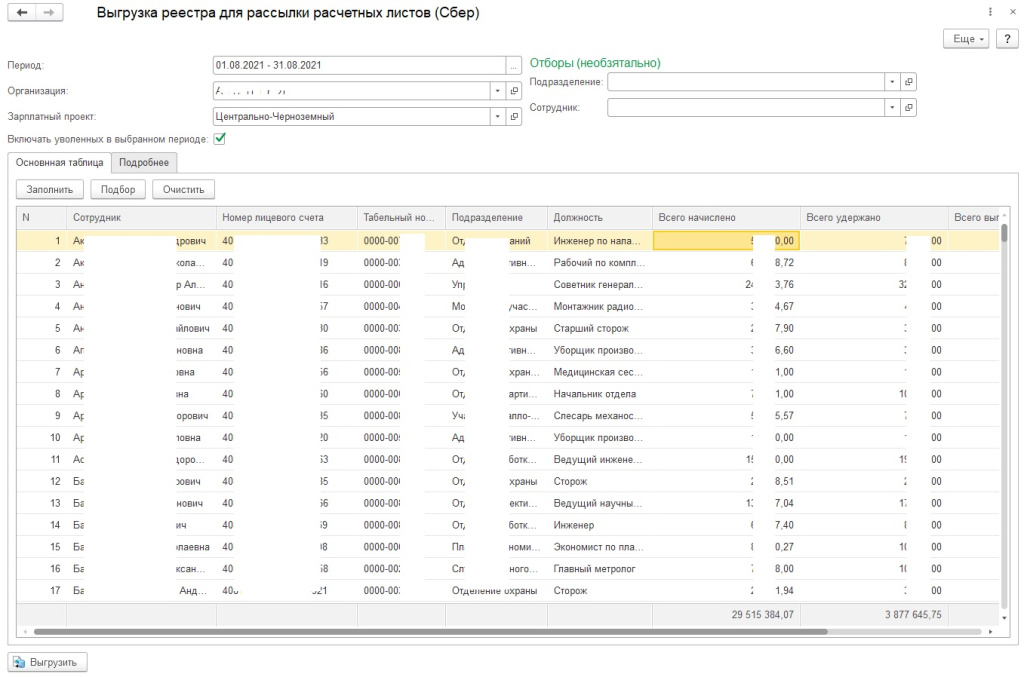Go back using the left arrow

pos(23,13)
